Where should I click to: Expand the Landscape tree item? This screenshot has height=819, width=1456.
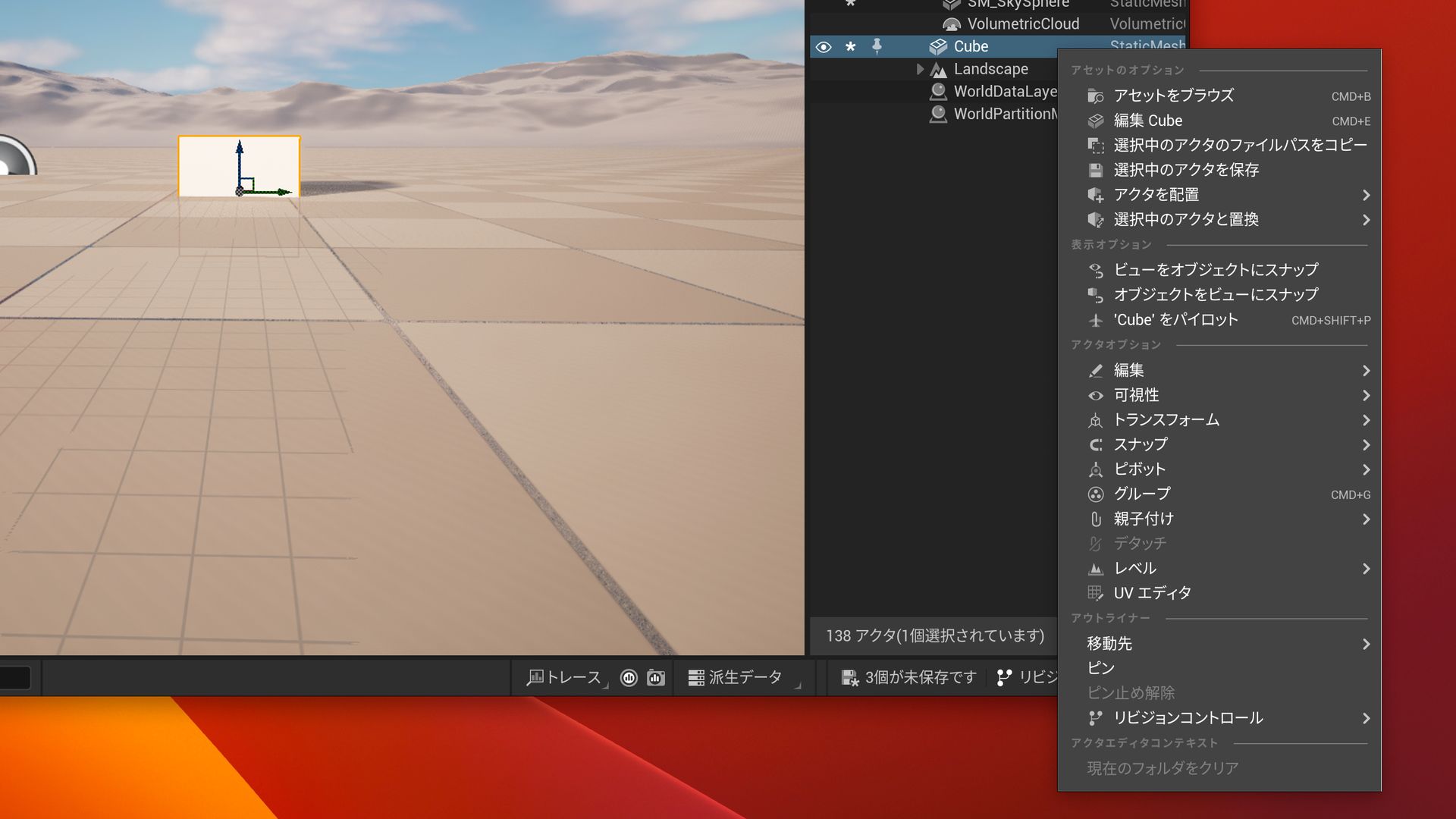tap(920, 69)
